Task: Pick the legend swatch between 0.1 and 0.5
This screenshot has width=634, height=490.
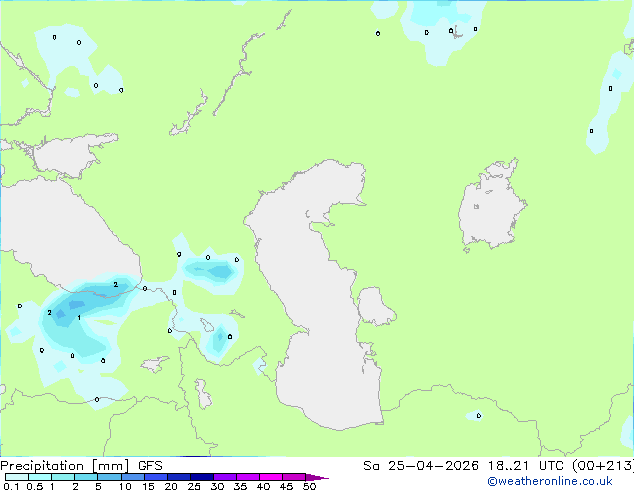Action: [17, 477]
